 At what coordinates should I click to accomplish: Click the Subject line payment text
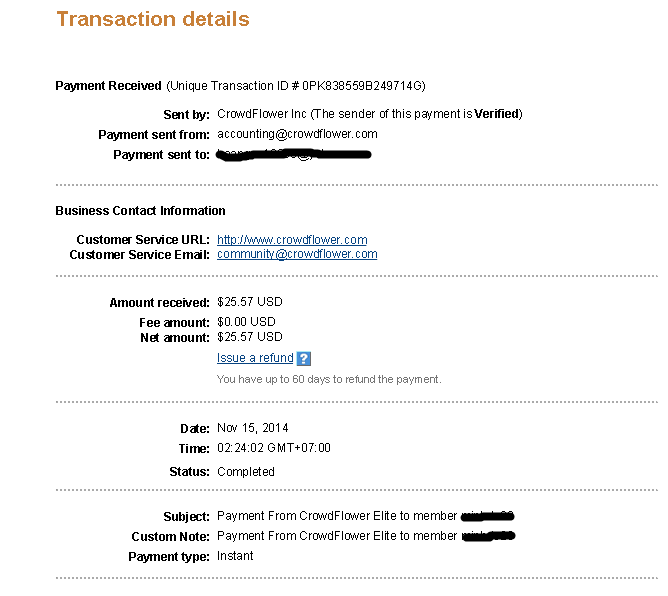(x=337, y=517)
